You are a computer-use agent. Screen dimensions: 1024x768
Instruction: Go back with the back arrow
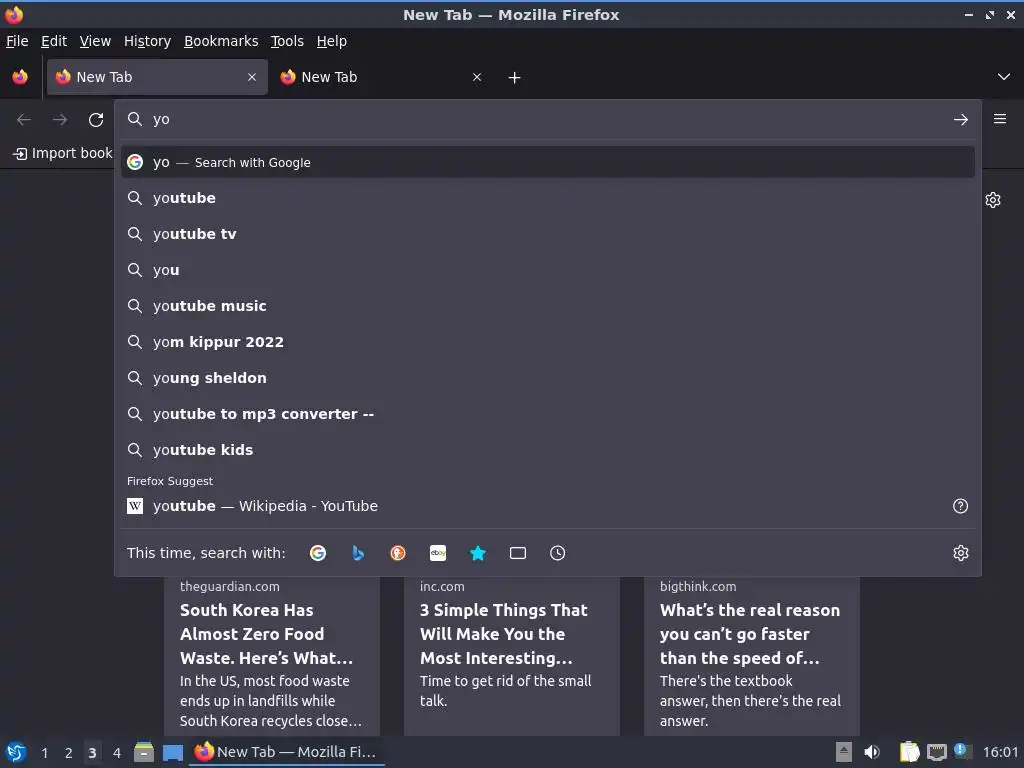[x=24, y=120]
